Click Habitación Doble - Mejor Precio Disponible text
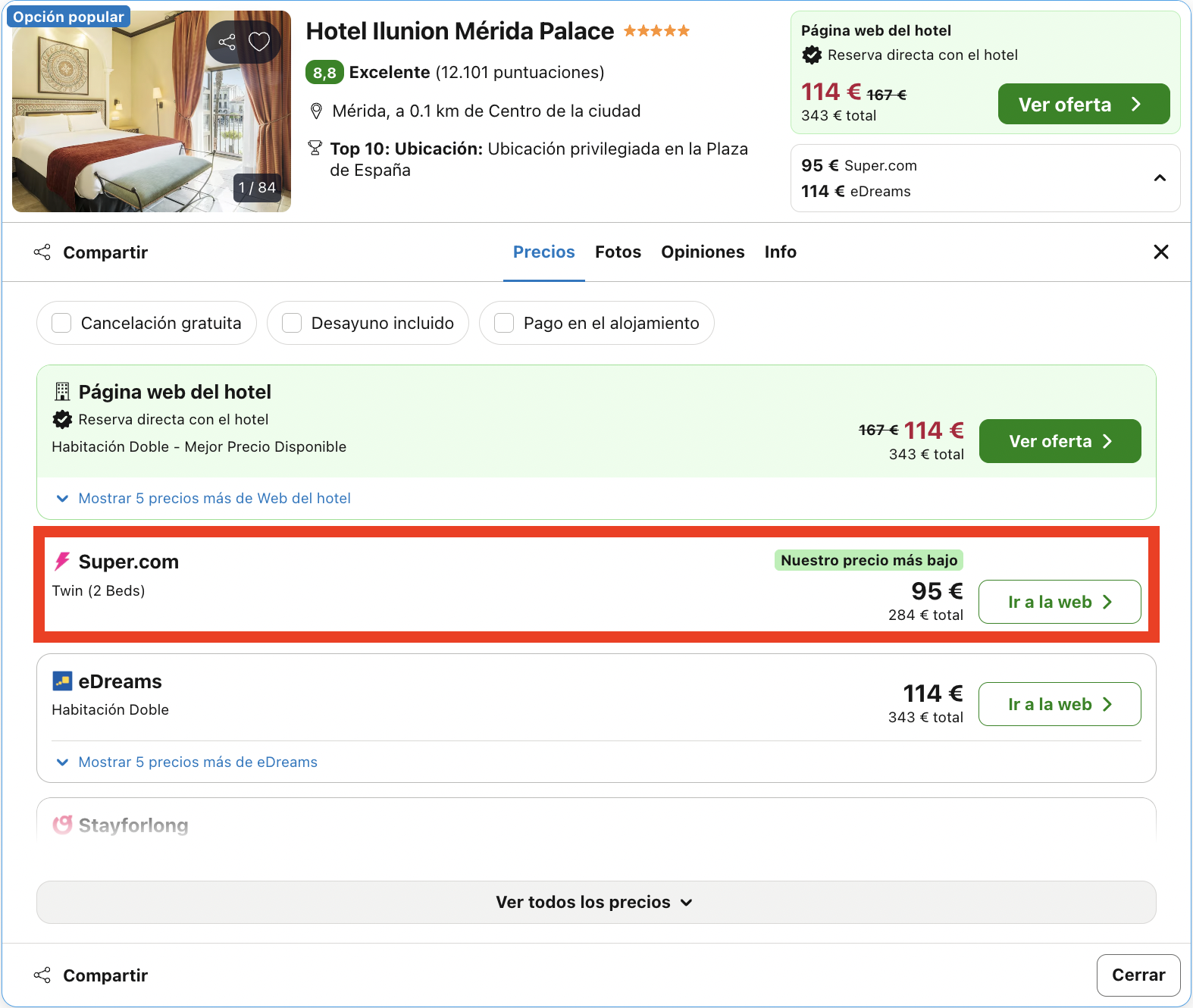Screen dimensions: 1193x1008 pos(199,446)
